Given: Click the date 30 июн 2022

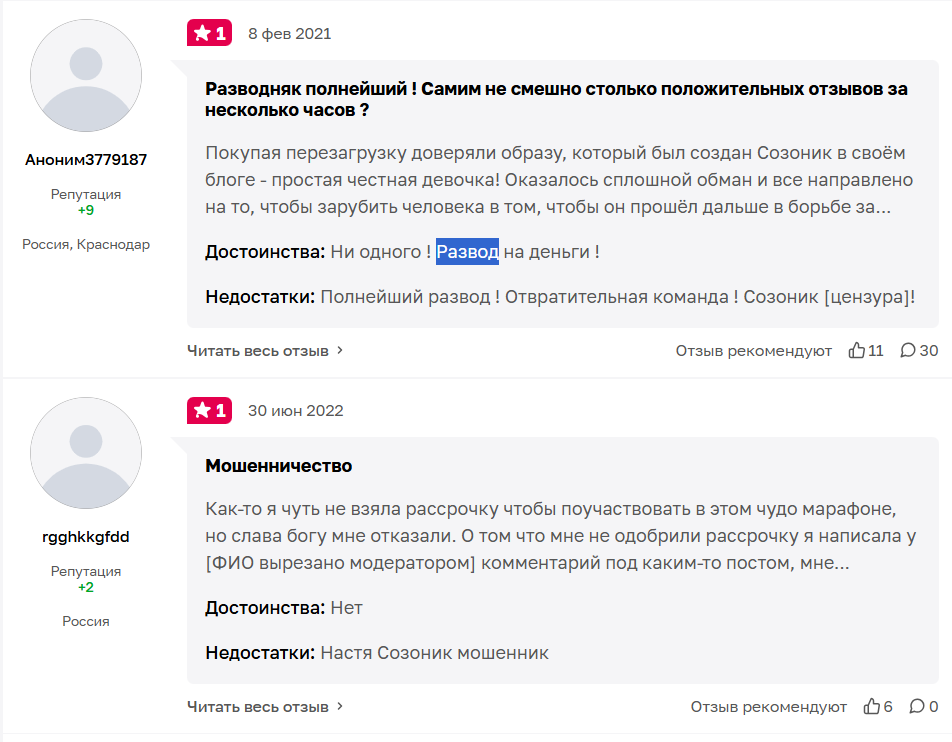Looking at the screenshot, I should point(295,410).
